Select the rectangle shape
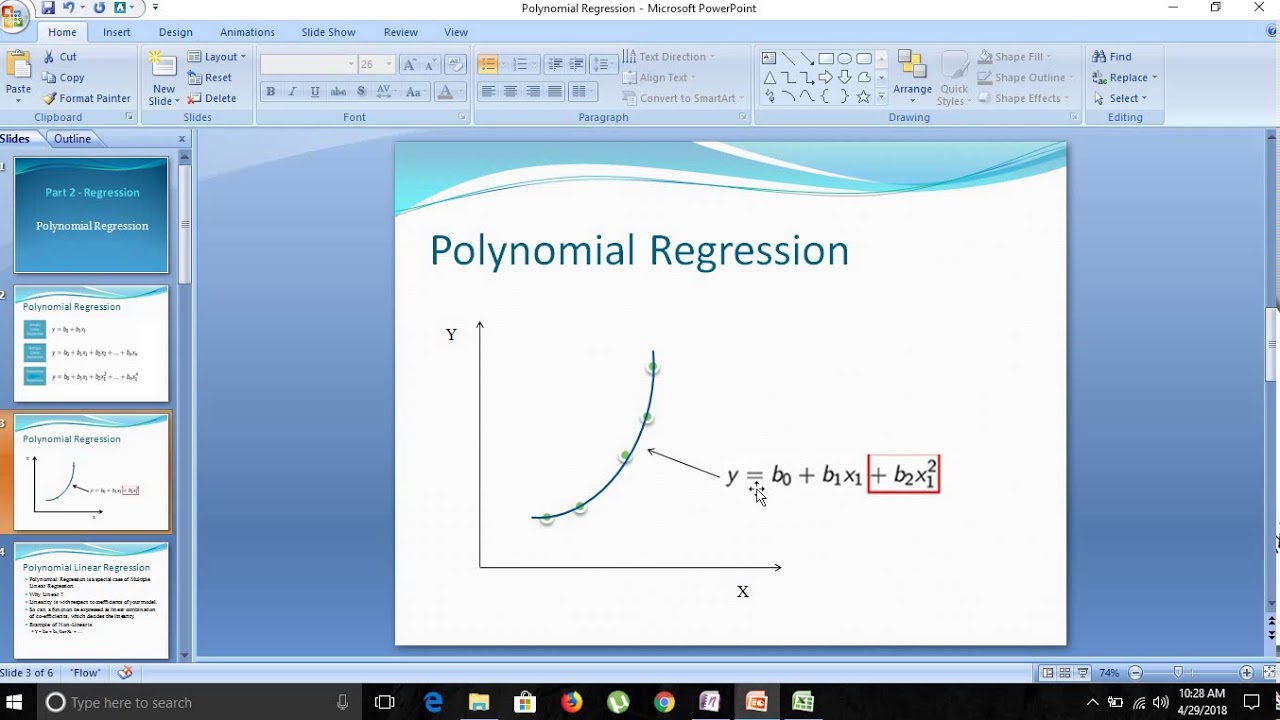This screenshot has width=1280, height=720. coord(826,58)
